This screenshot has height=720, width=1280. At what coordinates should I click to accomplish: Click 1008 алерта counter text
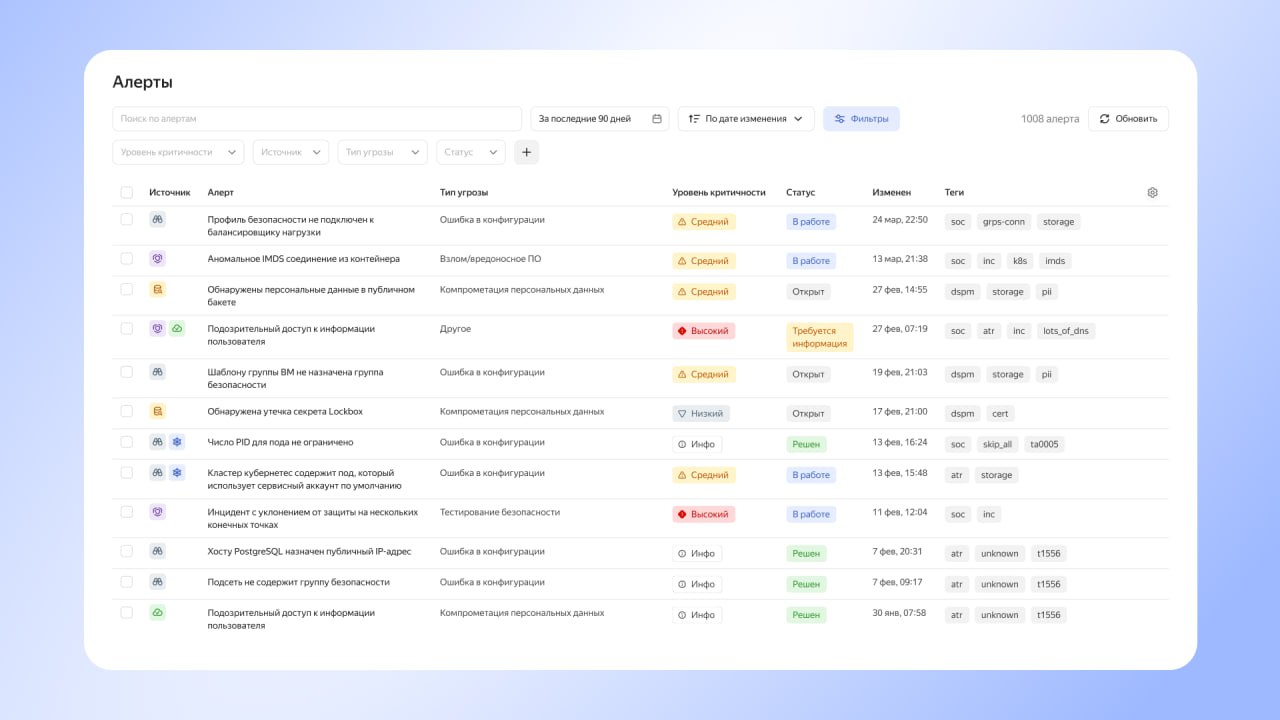coord(1050,119)
